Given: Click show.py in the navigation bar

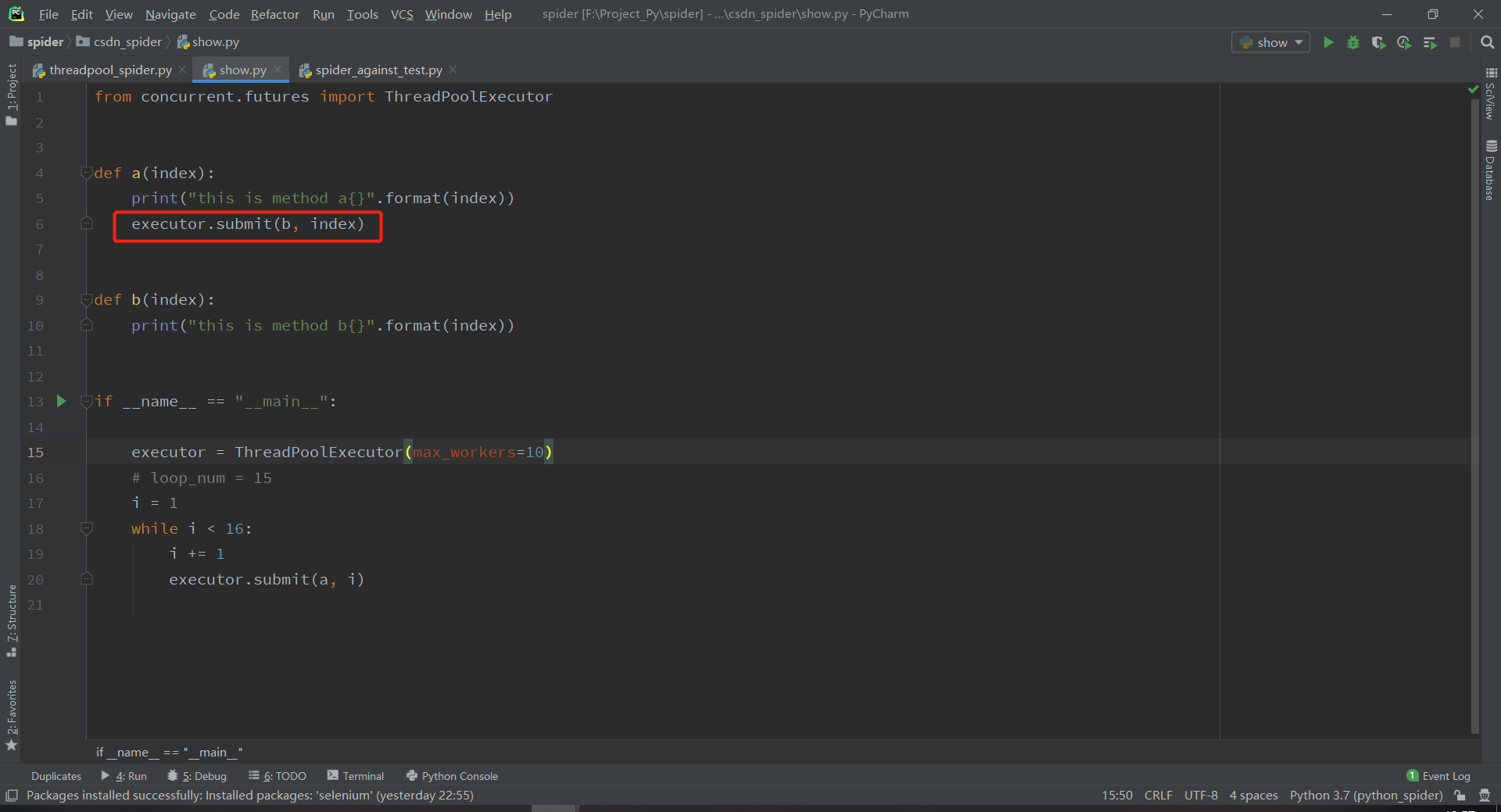Looking at the screenshot, I should coord(208,42).
